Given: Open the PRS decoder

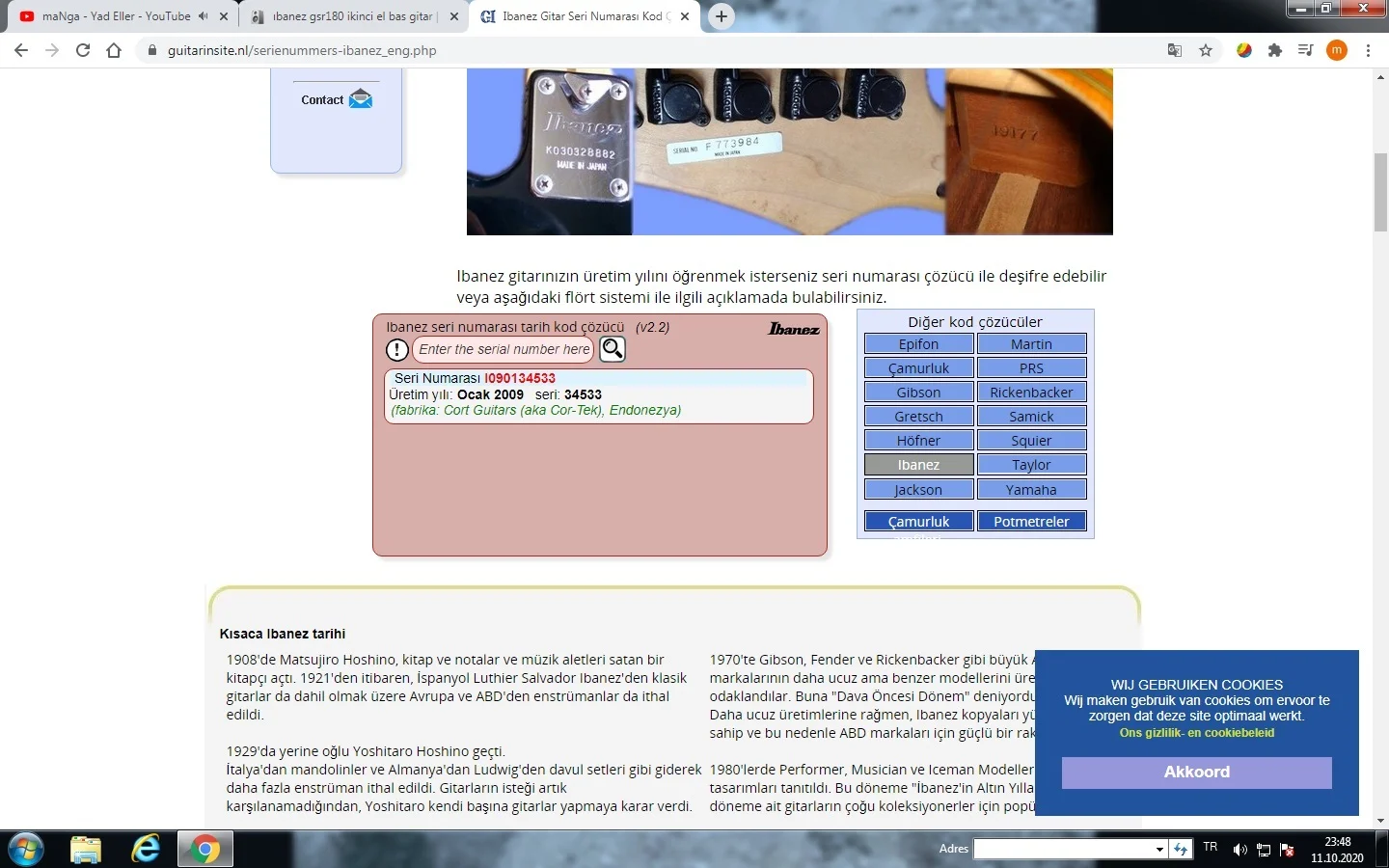Looking at the screenshot, I should pos(1031,368).
